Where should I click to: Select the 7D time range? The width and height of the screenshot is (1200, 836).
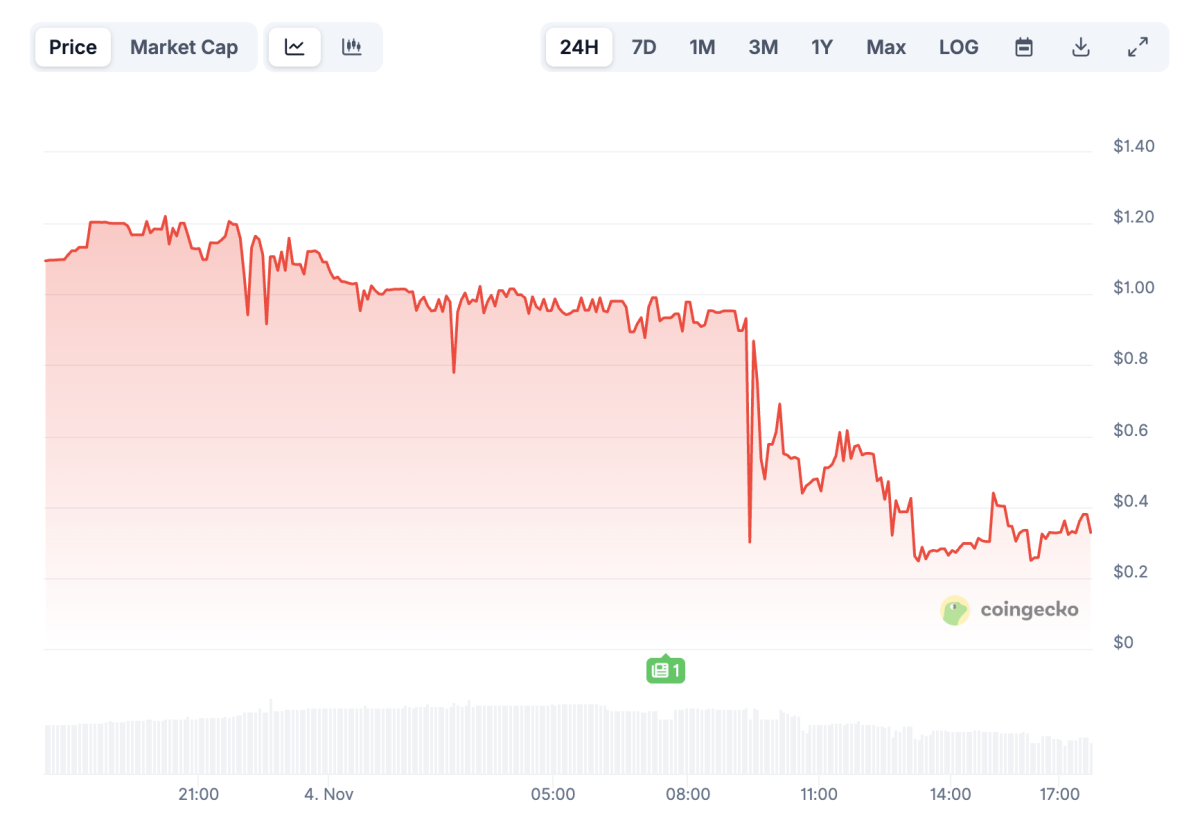pos(644,47)
